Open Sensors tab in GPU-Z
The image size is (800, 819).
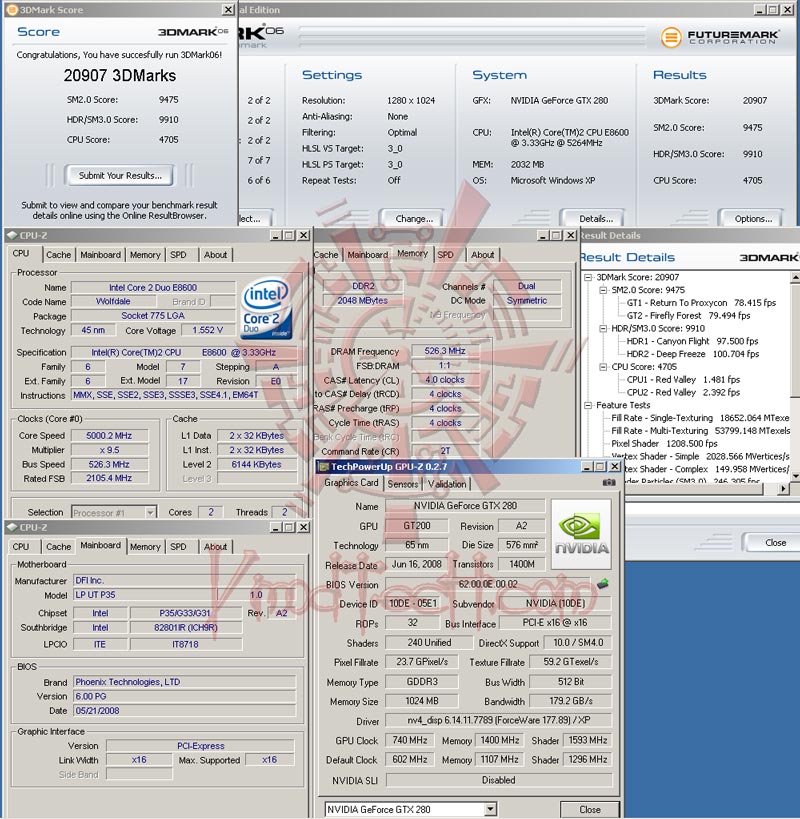pyautogui.click(x=403, y=484)
